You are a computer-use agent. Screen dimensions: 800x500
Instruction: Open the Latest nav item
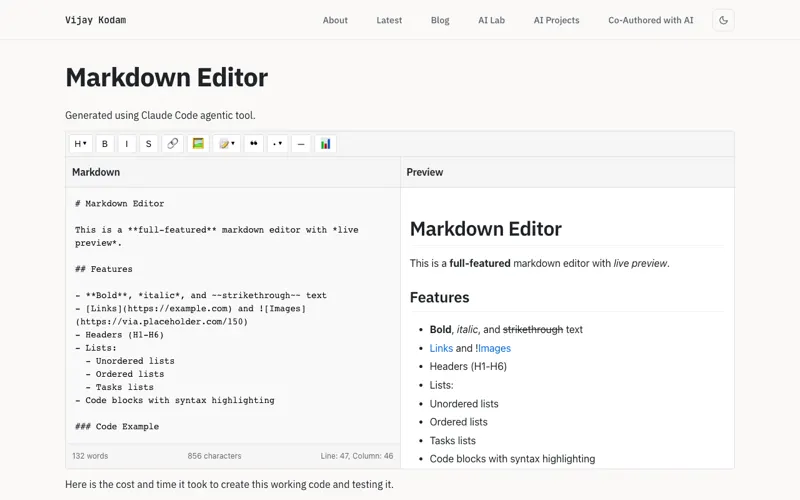point(389,20)
